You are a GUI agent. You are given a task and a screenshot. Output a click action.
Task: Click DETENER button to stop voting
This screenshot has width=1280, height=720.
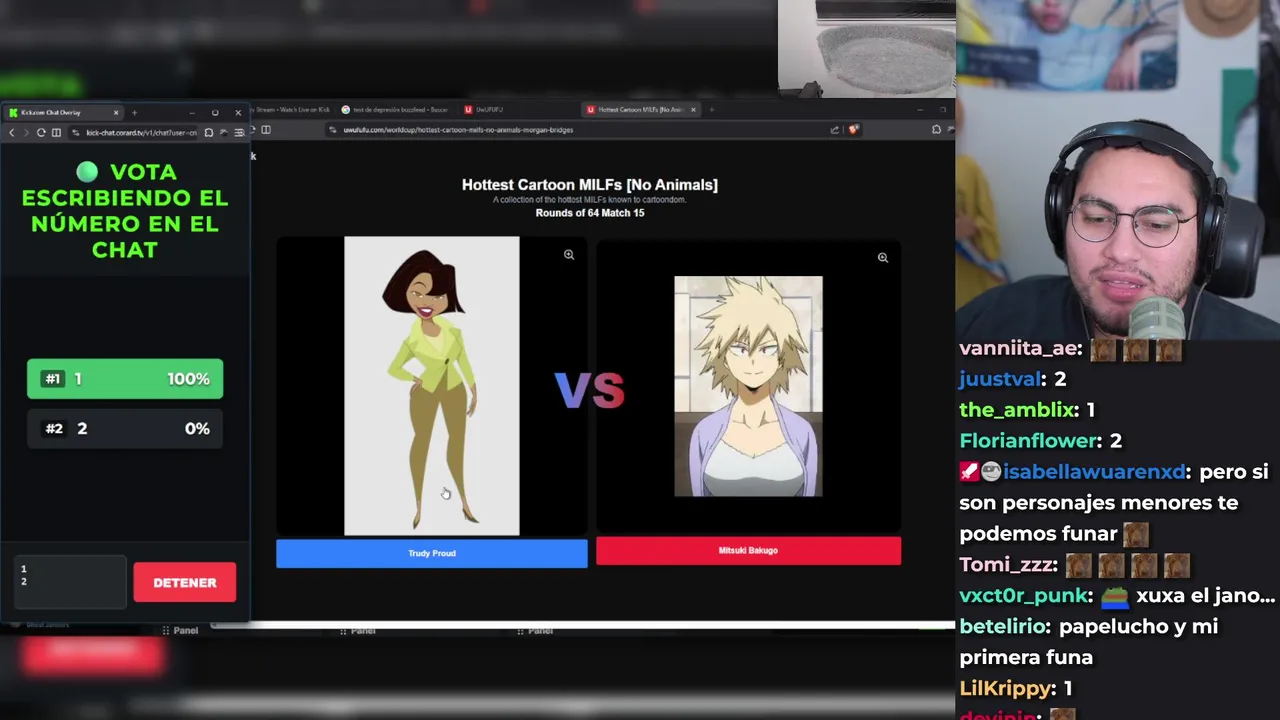(x=185, y=582)
